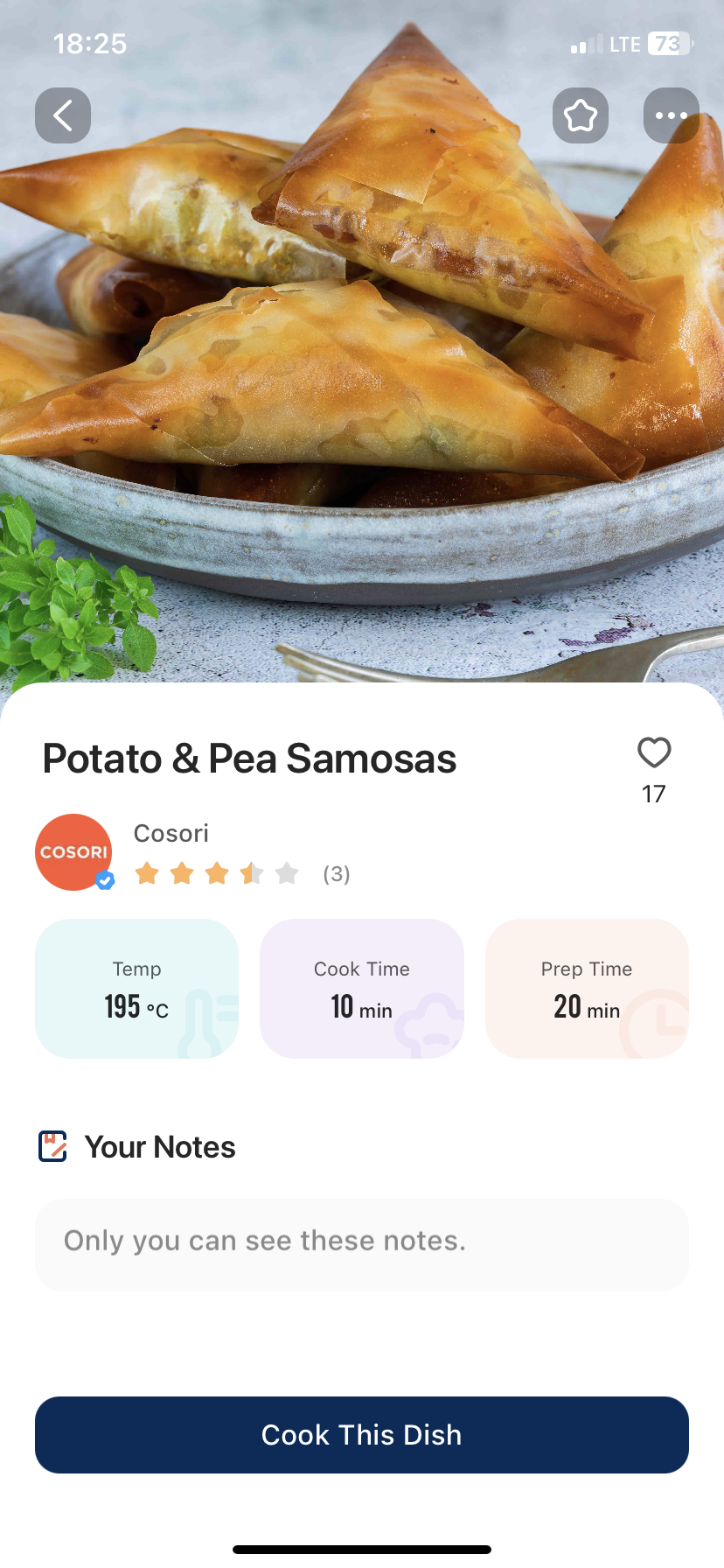Select the Cook Time 10 min card
The image size is (724, 1568).
point(362,989)
